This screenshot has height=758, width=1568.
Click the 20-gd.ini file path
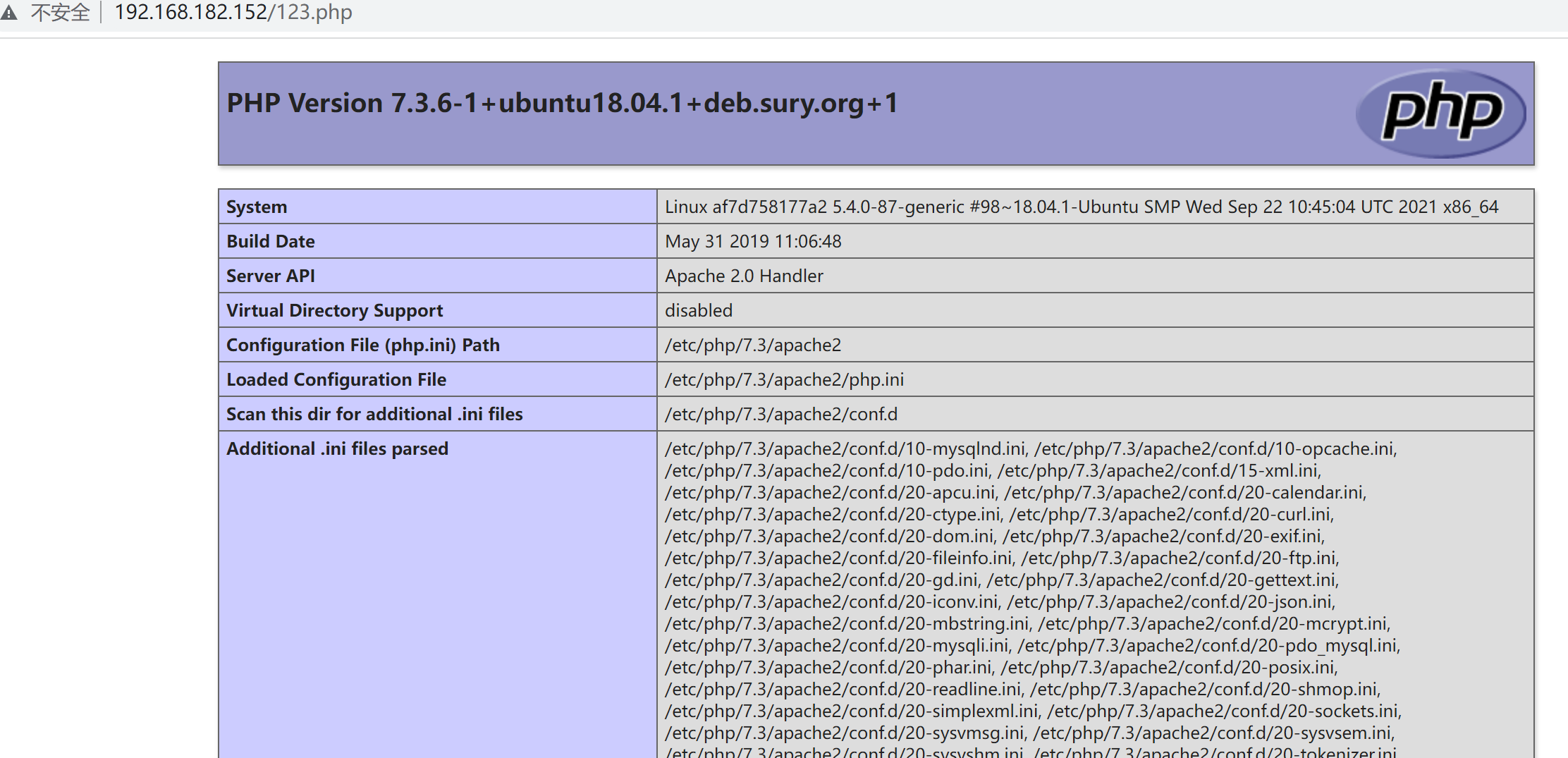point(821,580)
